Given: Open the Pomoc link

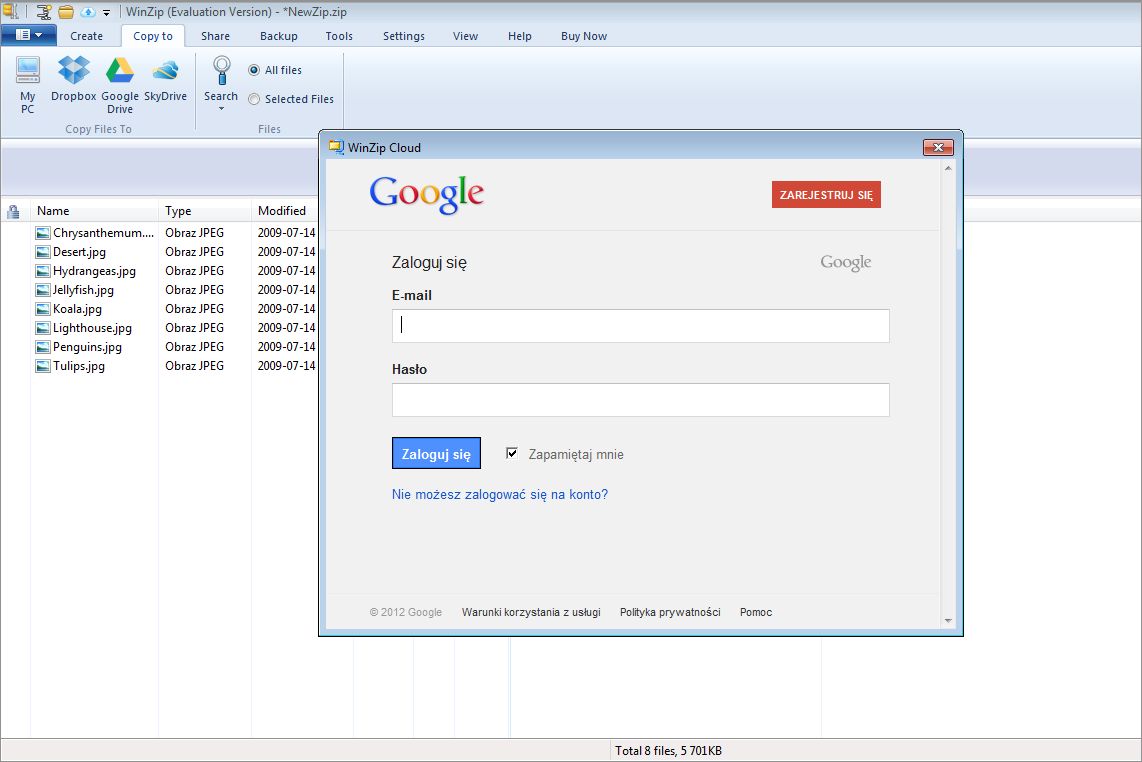Looking at the screenshot, I should 756,613.
